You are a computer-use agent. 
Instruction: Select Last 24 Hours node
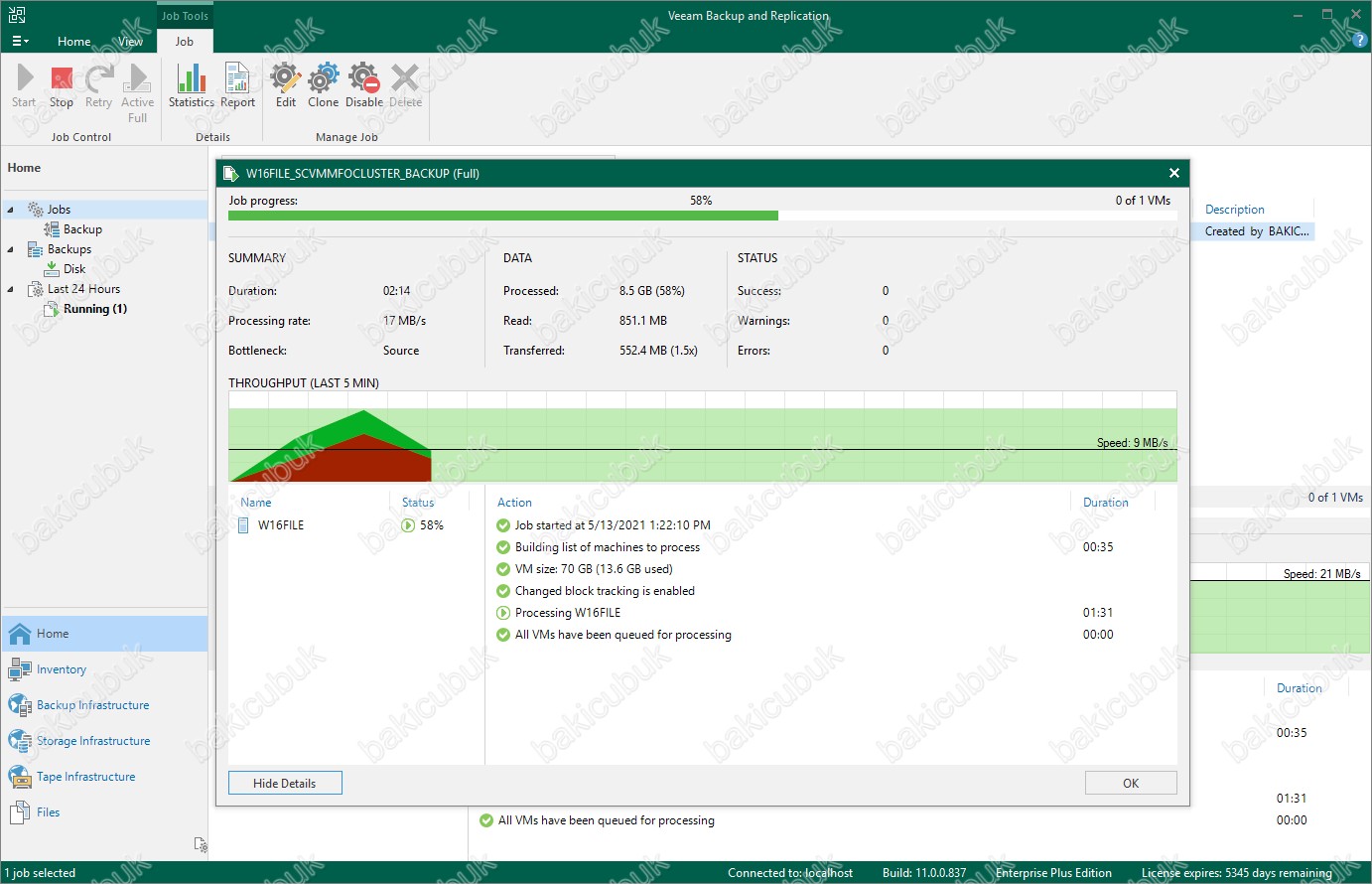(83, 289)
